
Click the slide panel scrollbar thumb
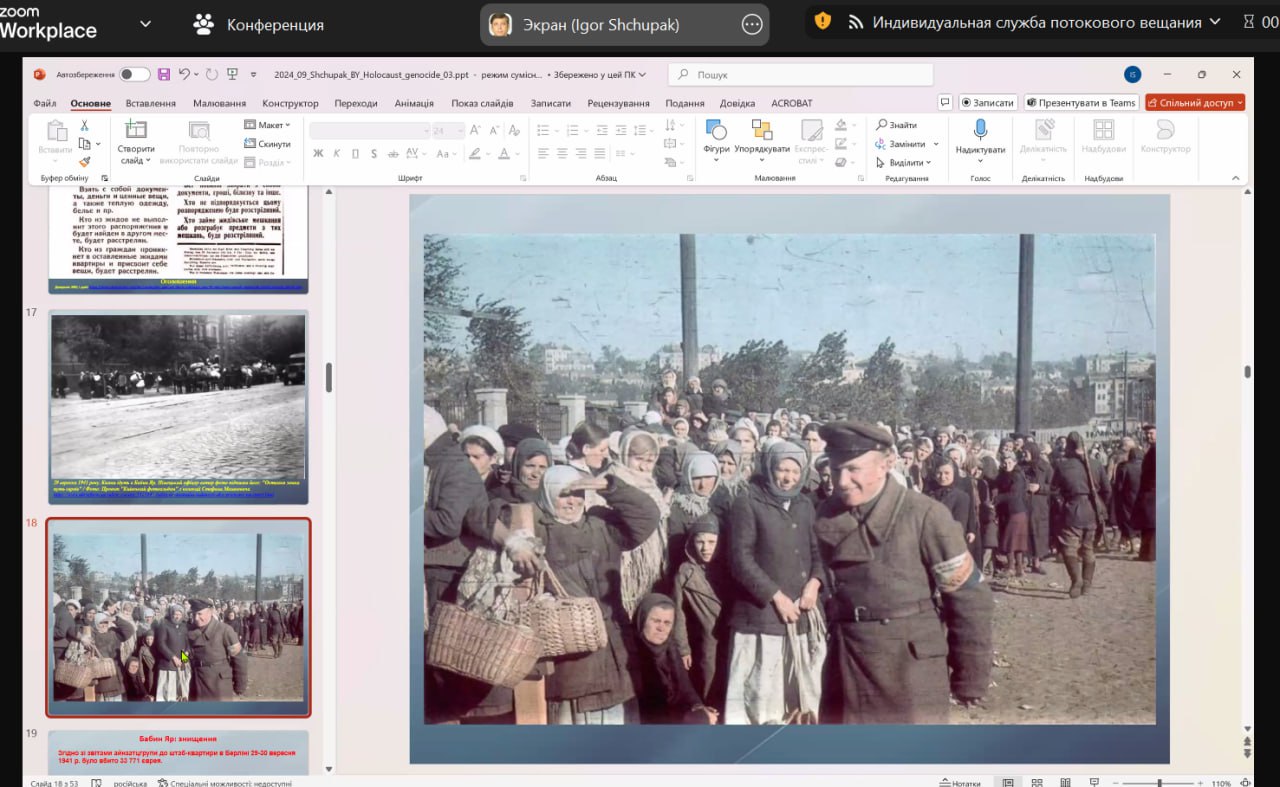click(x=328, y=377)
